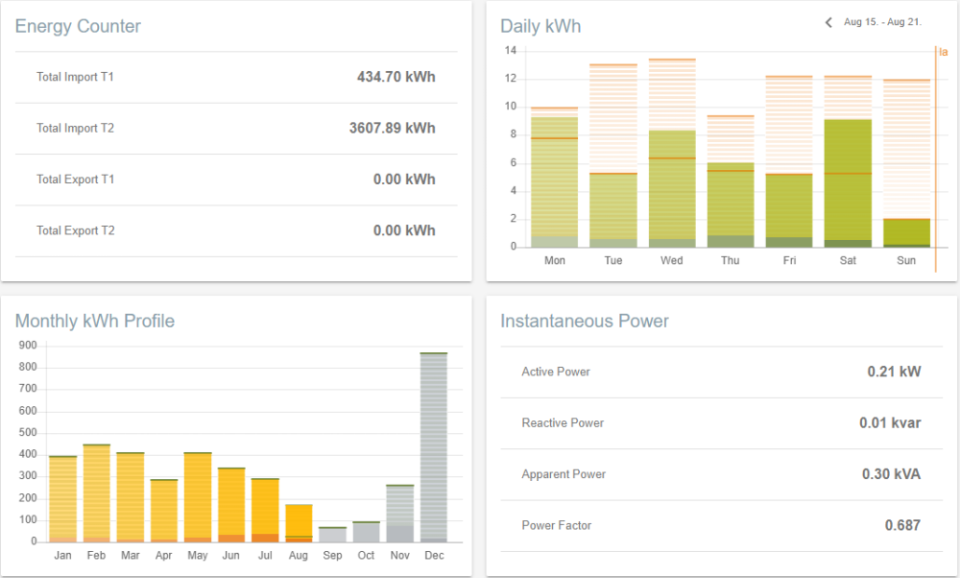Click the Total Export T1 row label
This screenshot has width=960, height=578.
[75, 179]
